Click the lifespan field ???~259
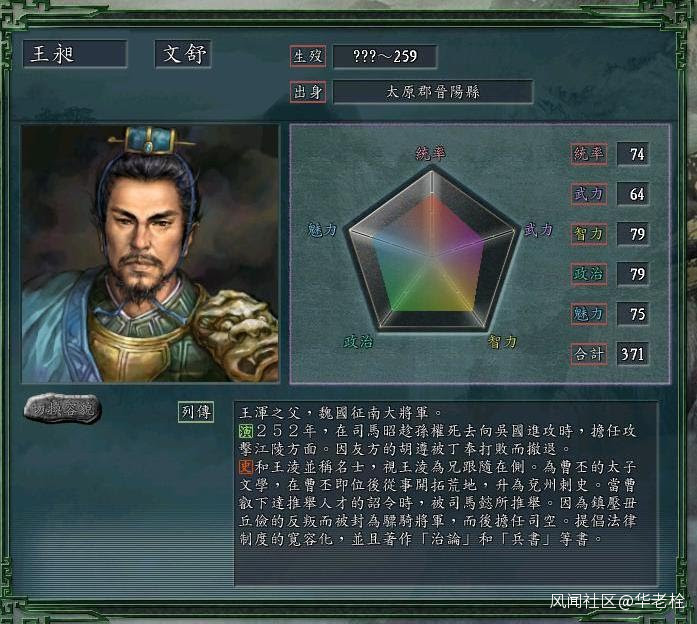Screen dimensions: 697x624 click(385, 56)
